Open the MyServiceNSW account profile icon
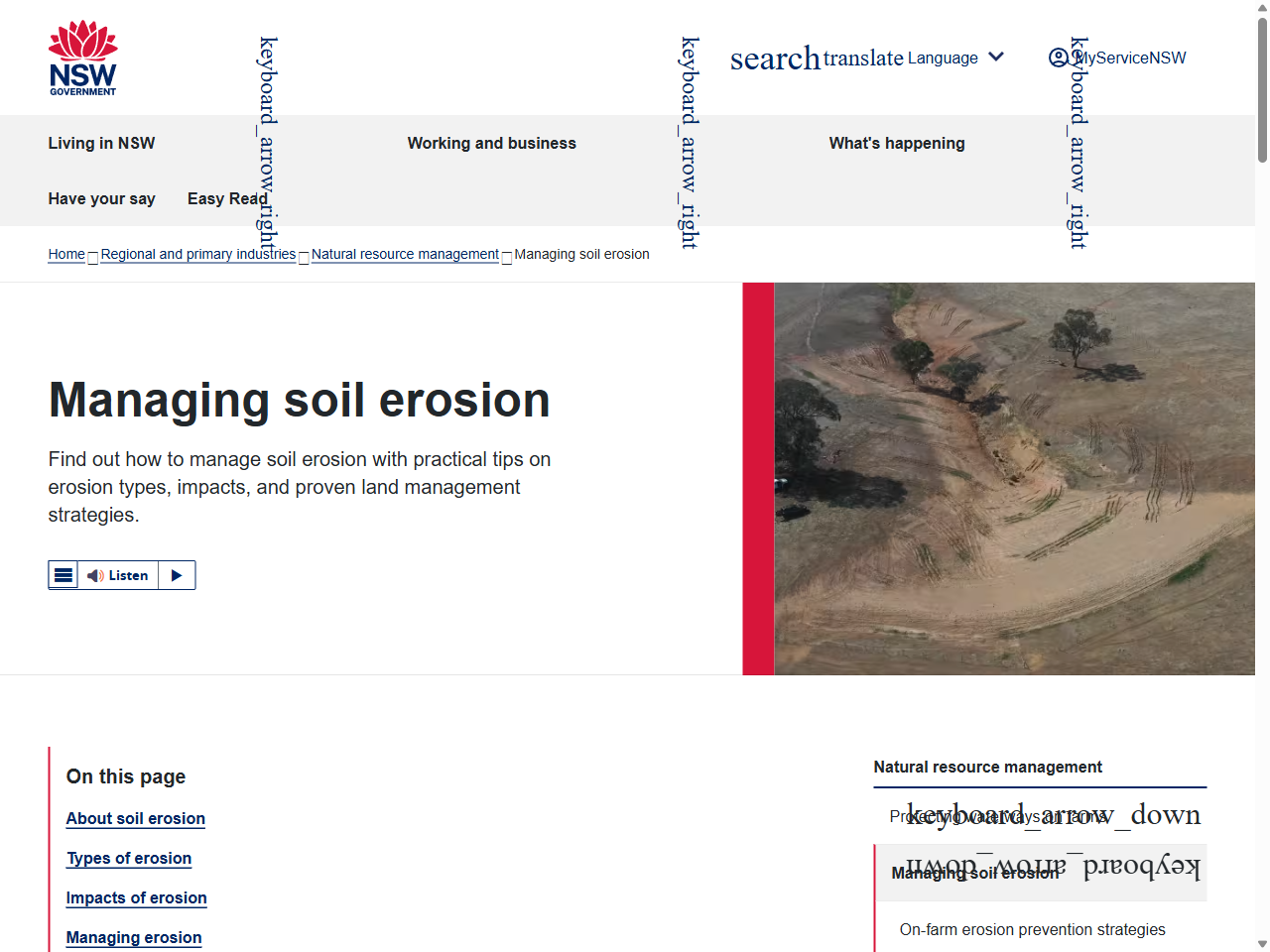The width and height of the screenshot is (1270, 952). (1060, 59)
